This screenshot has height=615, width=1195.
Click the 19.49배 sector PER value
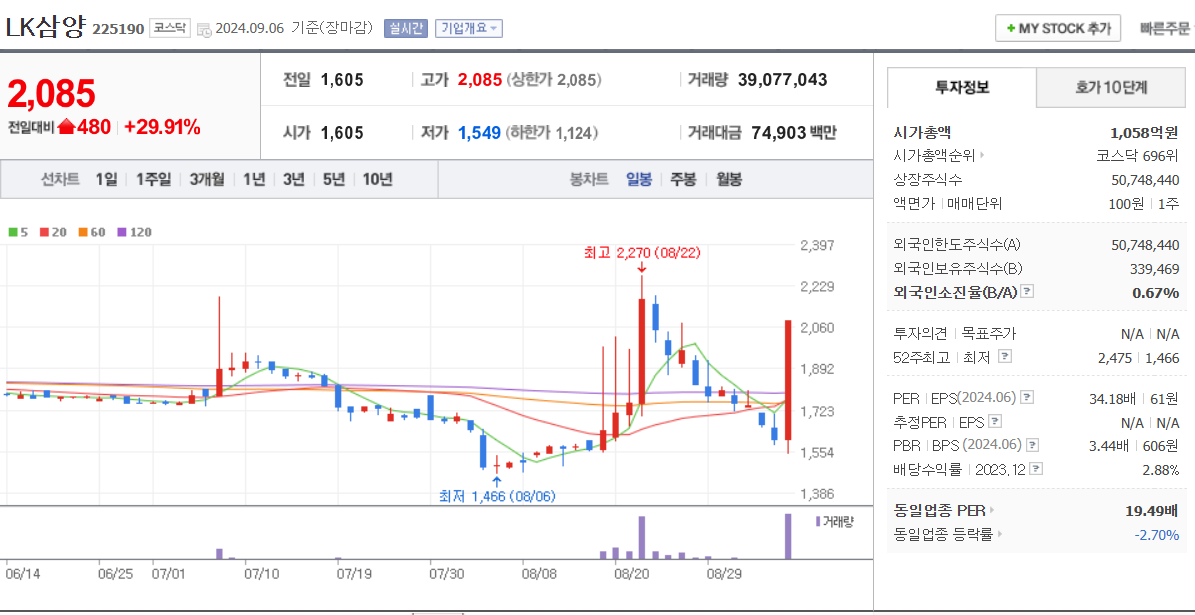[x=1153, y=511]
